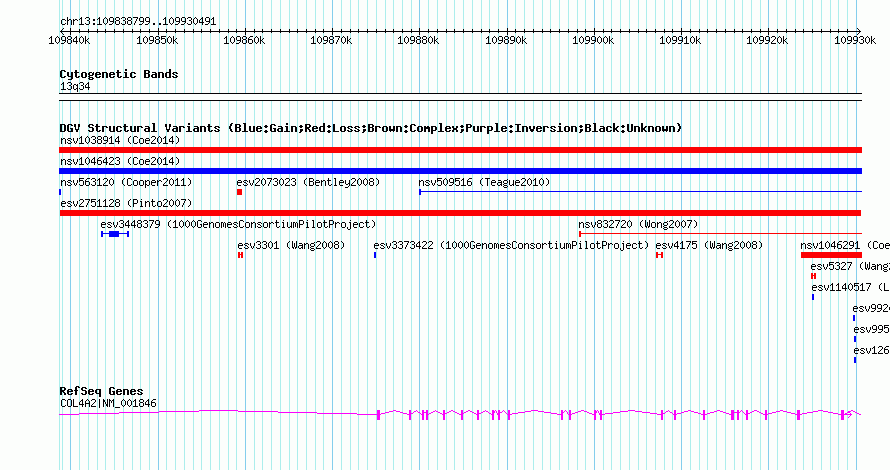Click the 109930k ruler tick label
This screenshot has height=470, width=890.
point(855,40)
